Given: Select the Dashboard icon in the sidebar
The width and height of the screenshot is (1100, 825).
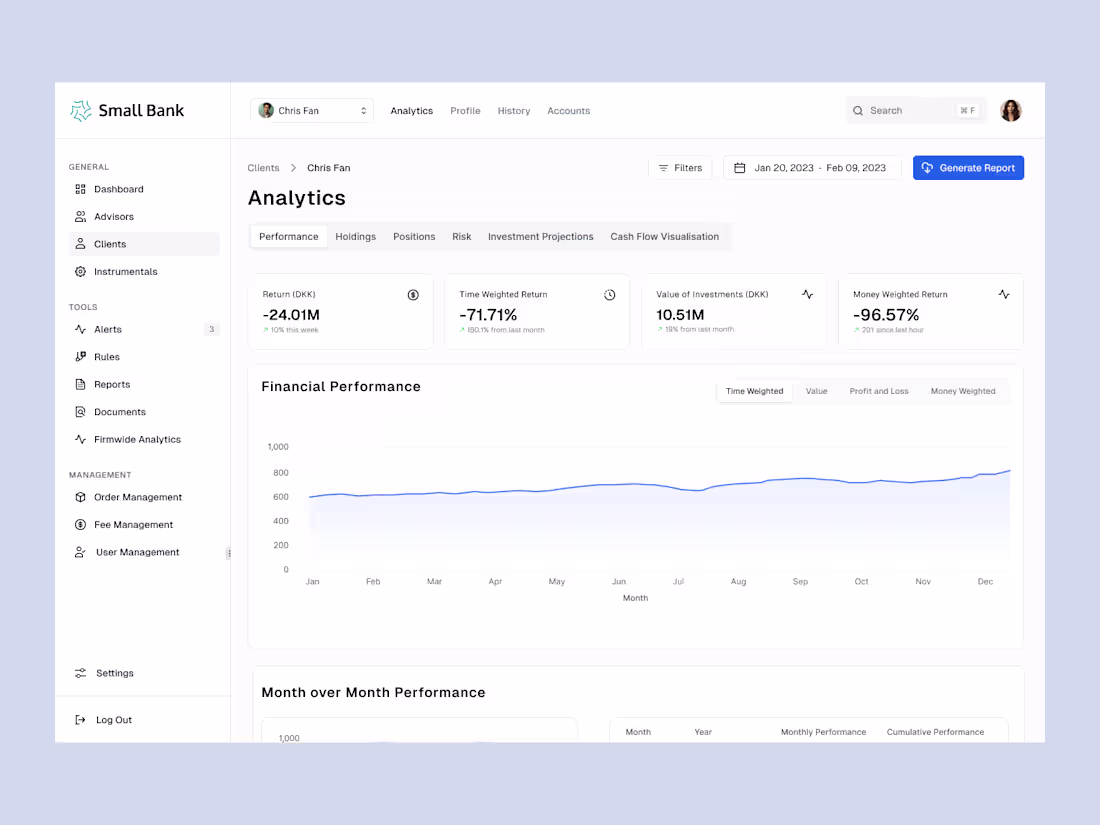Looking at the screenshot, I should [x=80, y=188].
